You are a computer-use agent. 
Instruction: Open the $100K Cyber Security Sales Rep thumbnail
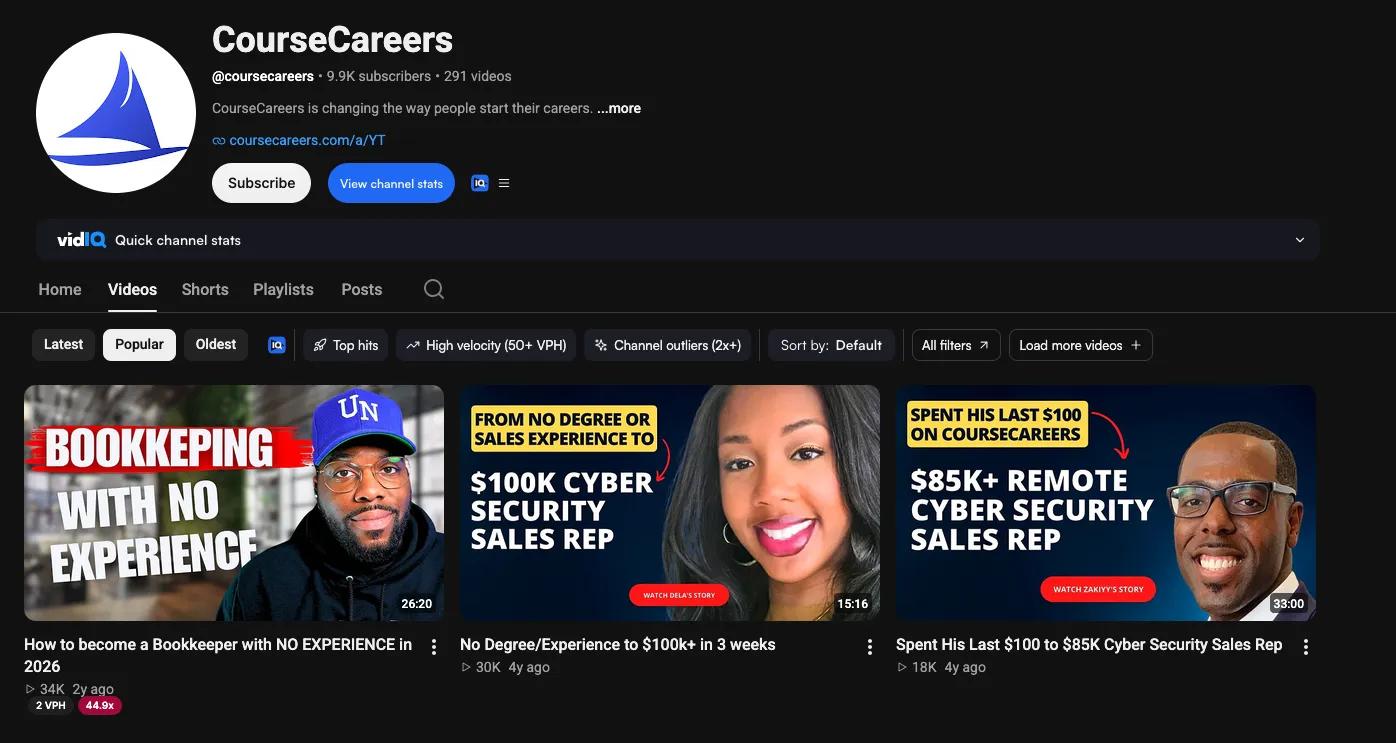tap(670, 503)
